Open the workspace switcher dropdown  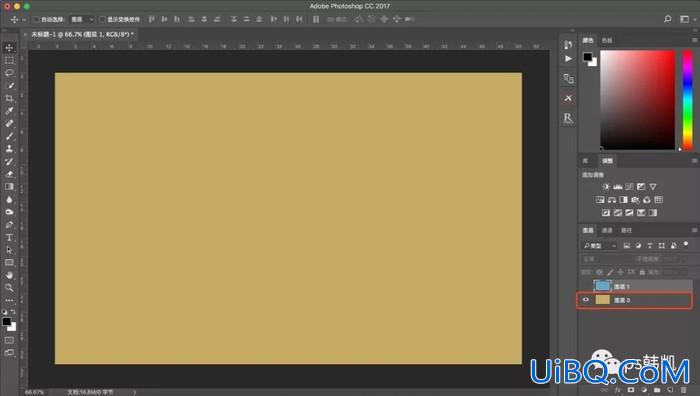coord(687,19)
